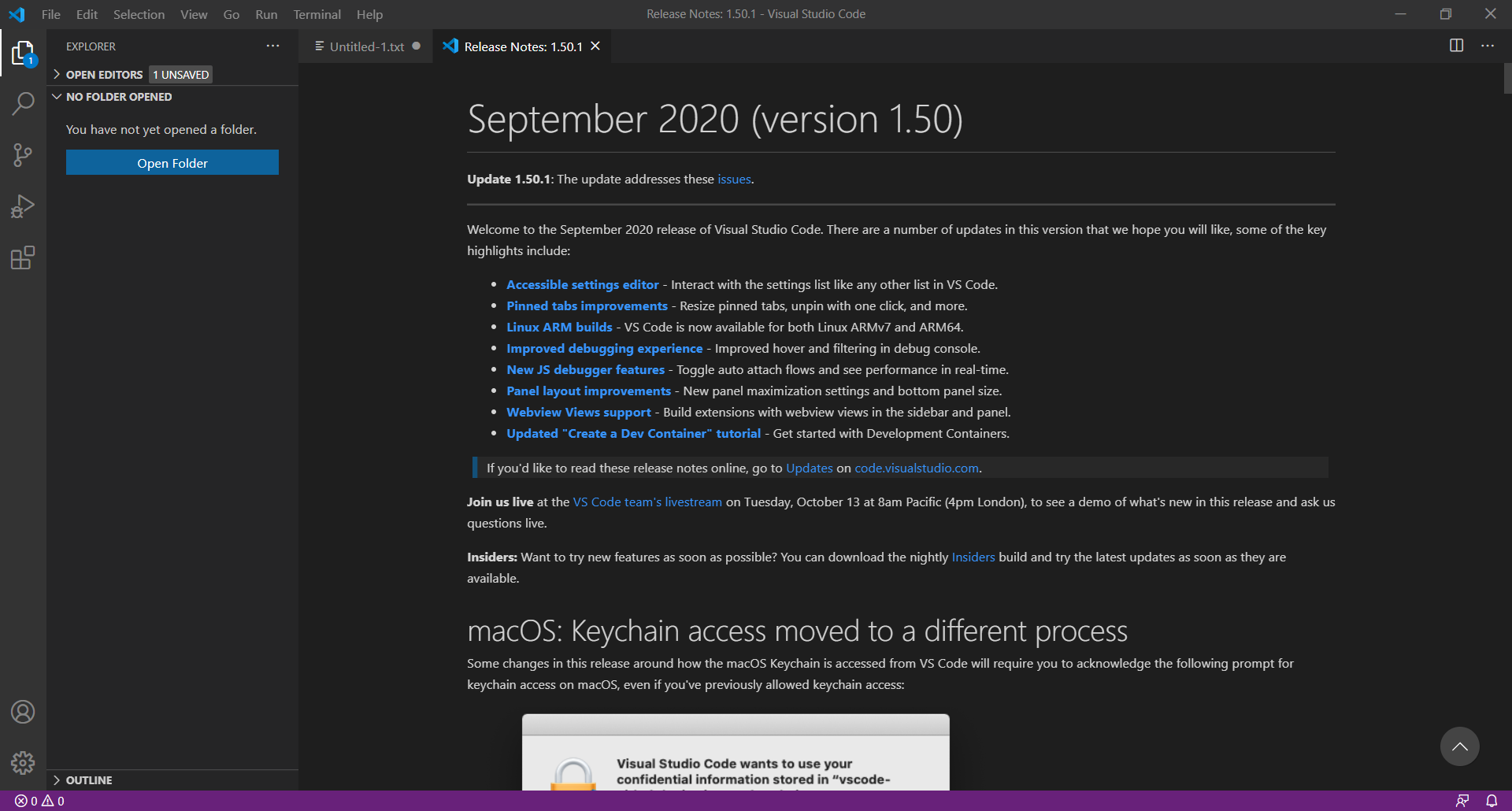The width and height of the screenshot is (1512, 811).
Task: Open the Source Control view icon
Action: coord(23,155)
